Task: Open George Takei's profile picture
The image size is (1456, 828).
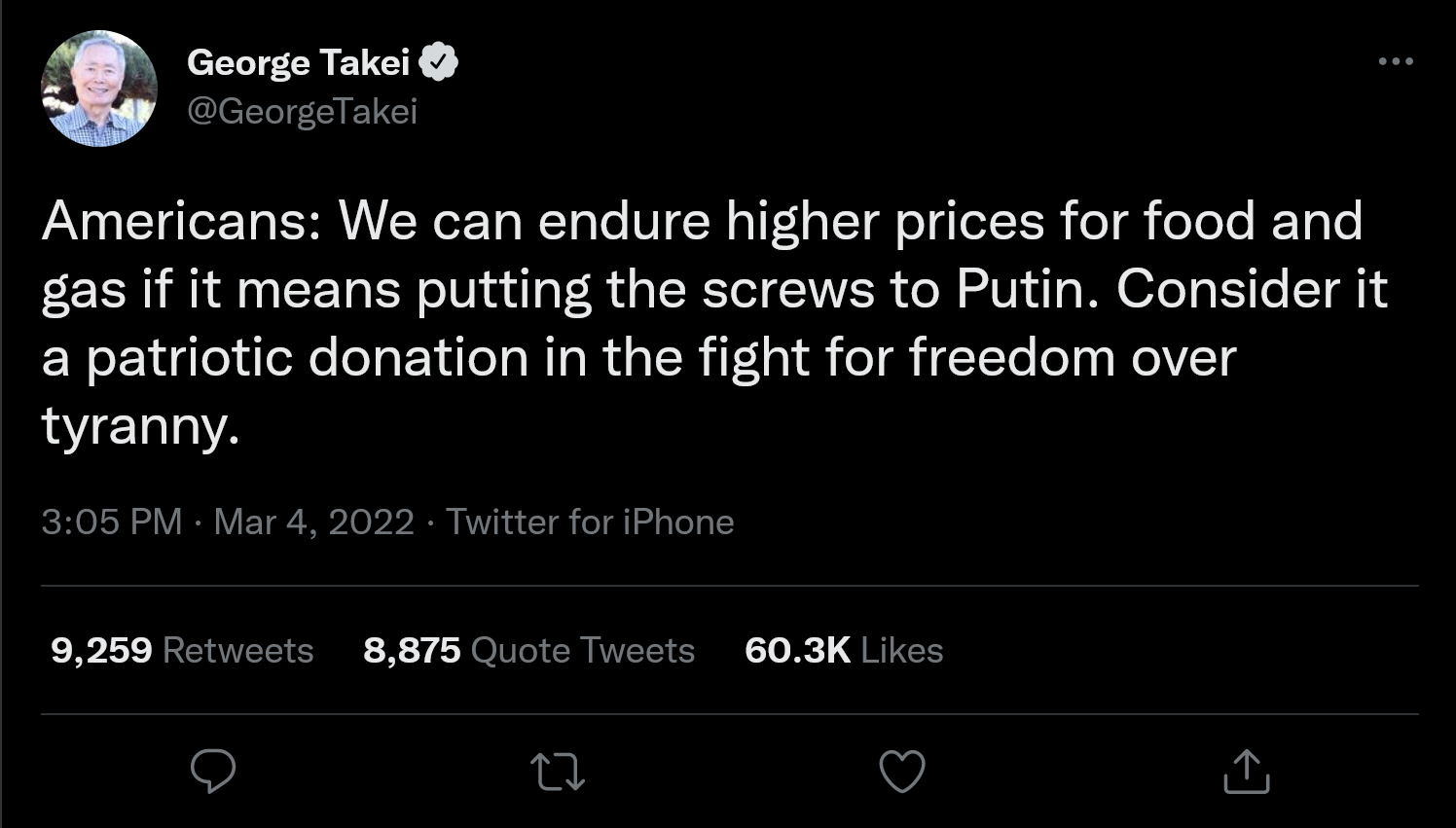Action: click(x=99, y=89)
